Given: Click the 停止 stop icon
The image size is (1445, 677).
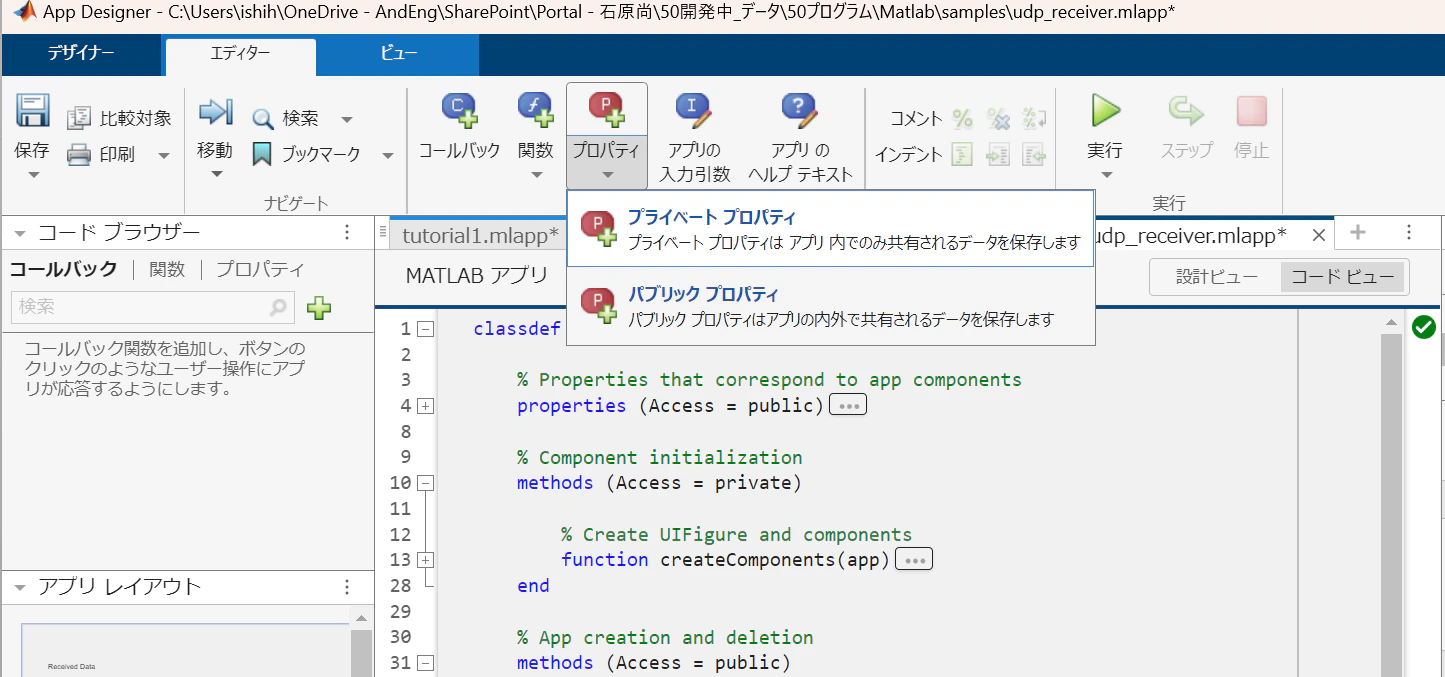Looking at the screenshot, I should [1252, 111].
